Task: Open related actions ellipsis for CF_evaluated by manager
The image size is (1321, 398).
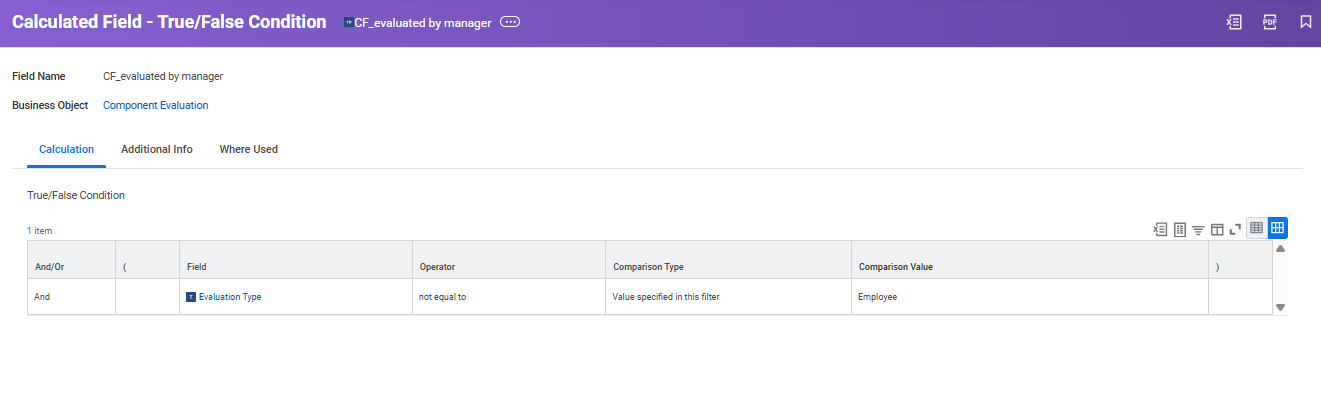Action: pyautogui.click(x=510, y=22)
